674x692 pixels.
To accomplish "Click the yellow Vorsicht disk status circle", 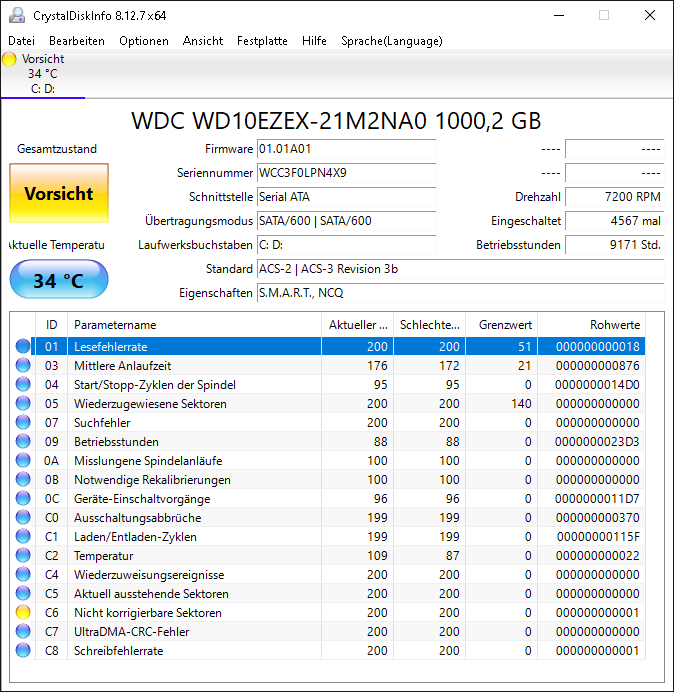I will coord(9,59).
